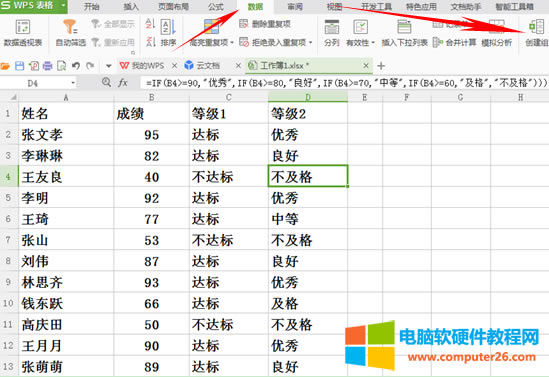Select the 等级2 header cell
The image size is (549, 377).
[x=308, y=113]
